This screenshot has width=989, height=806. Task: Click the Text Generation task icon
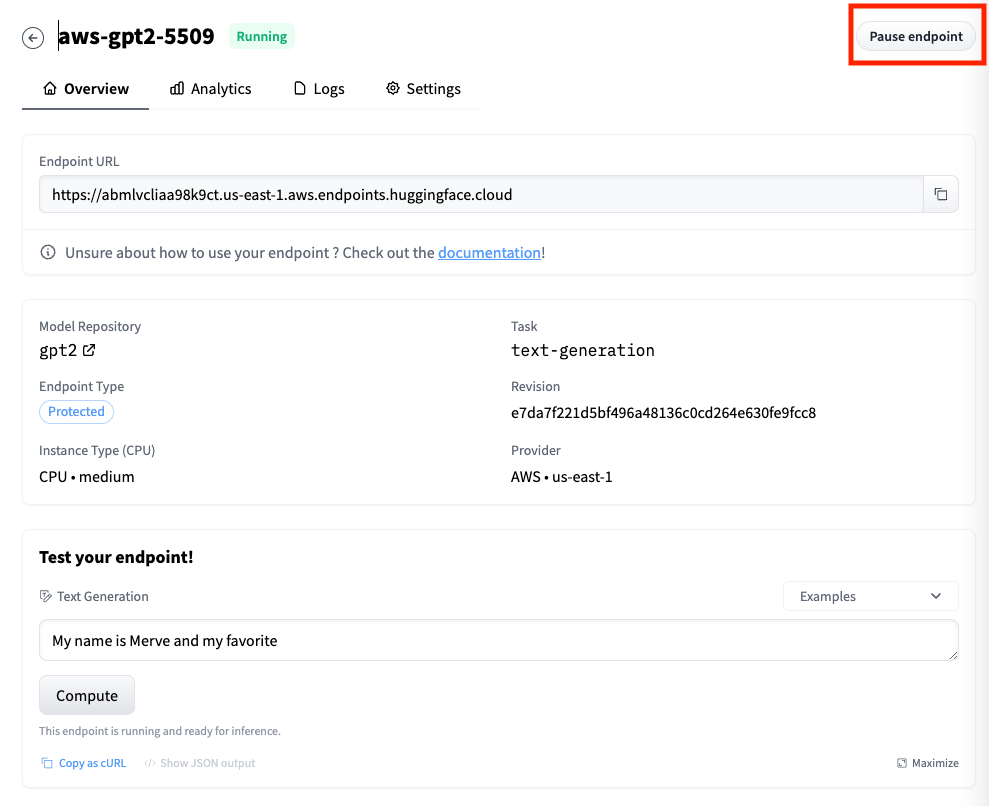pos(45,596)
